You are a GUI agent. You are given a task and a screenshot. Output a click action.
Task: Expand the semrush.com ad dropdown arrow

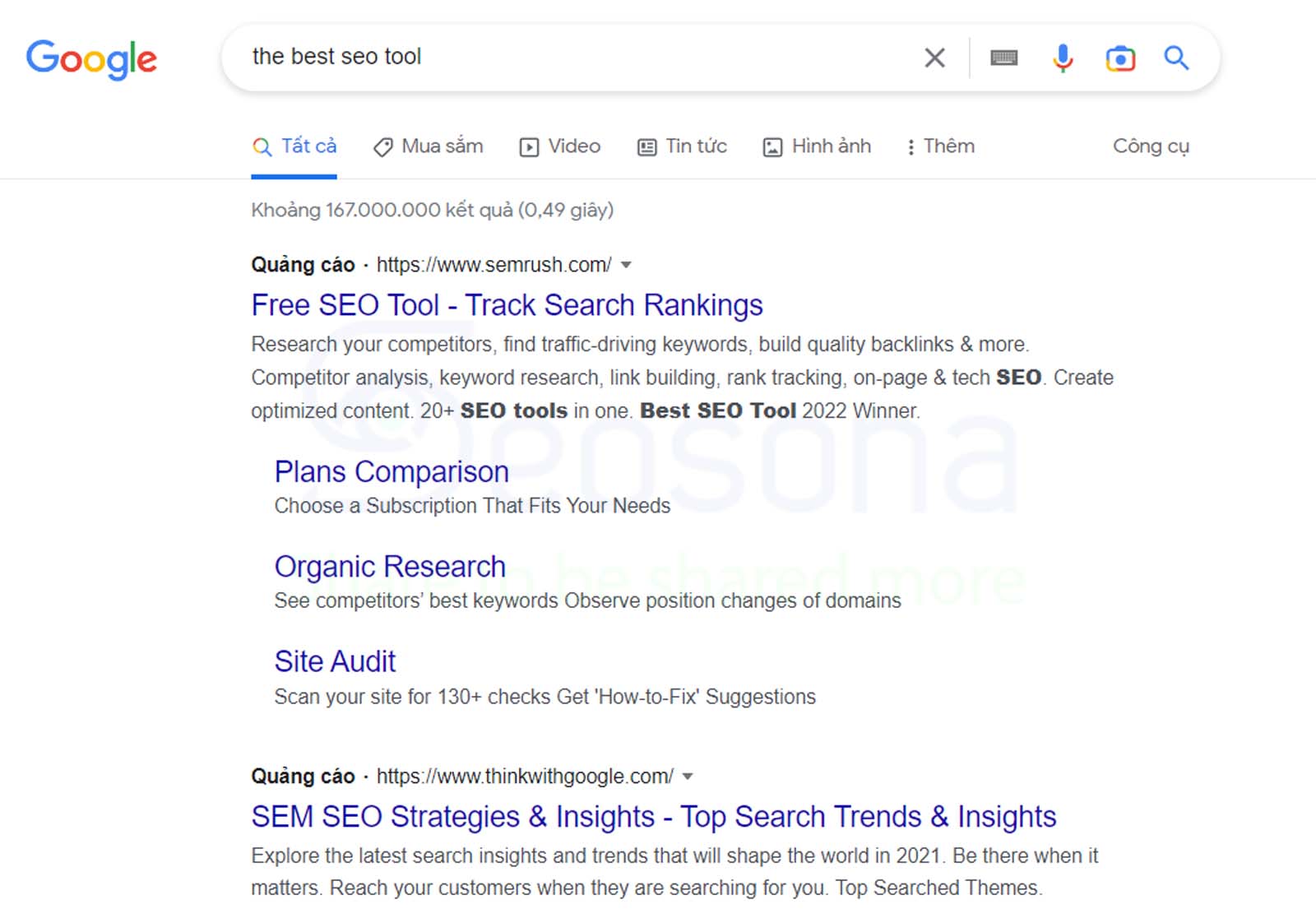(626, 265)
